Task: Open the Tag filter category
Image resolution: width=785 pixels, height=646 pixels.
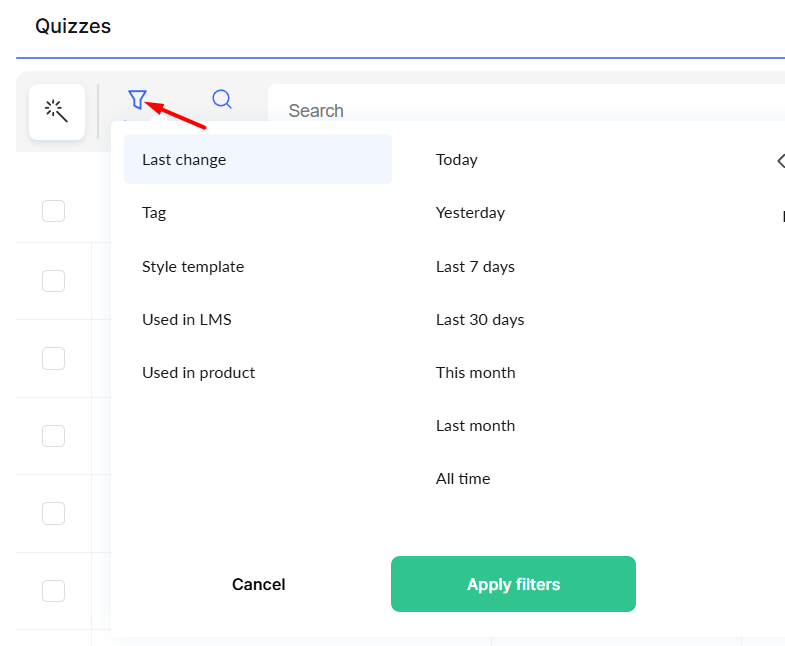Action: [x=154, y=212]
